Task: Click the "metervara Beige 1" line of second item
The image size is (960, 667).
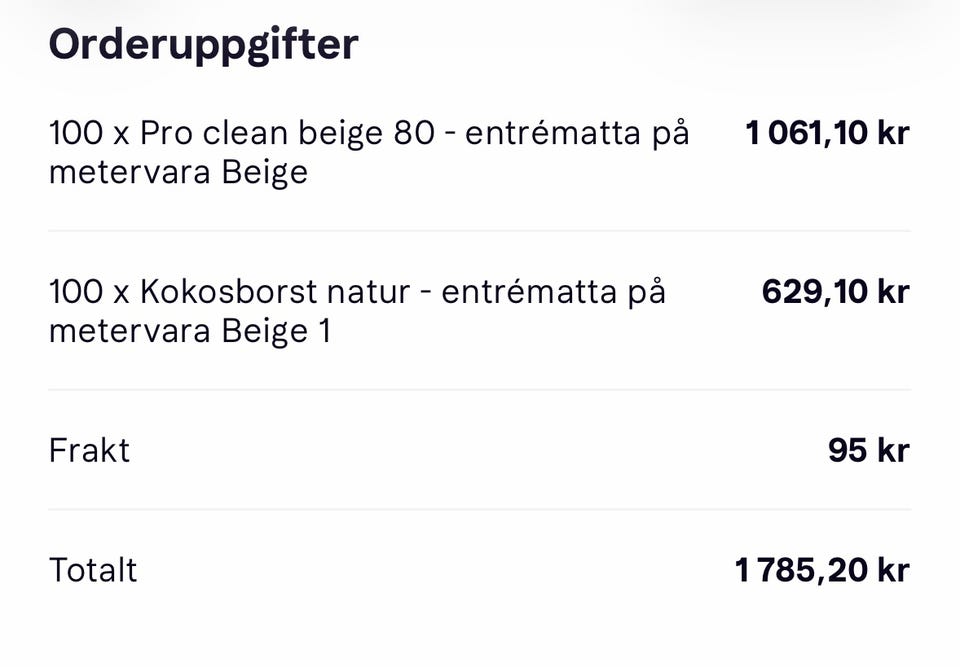Action: click(190, 331)
